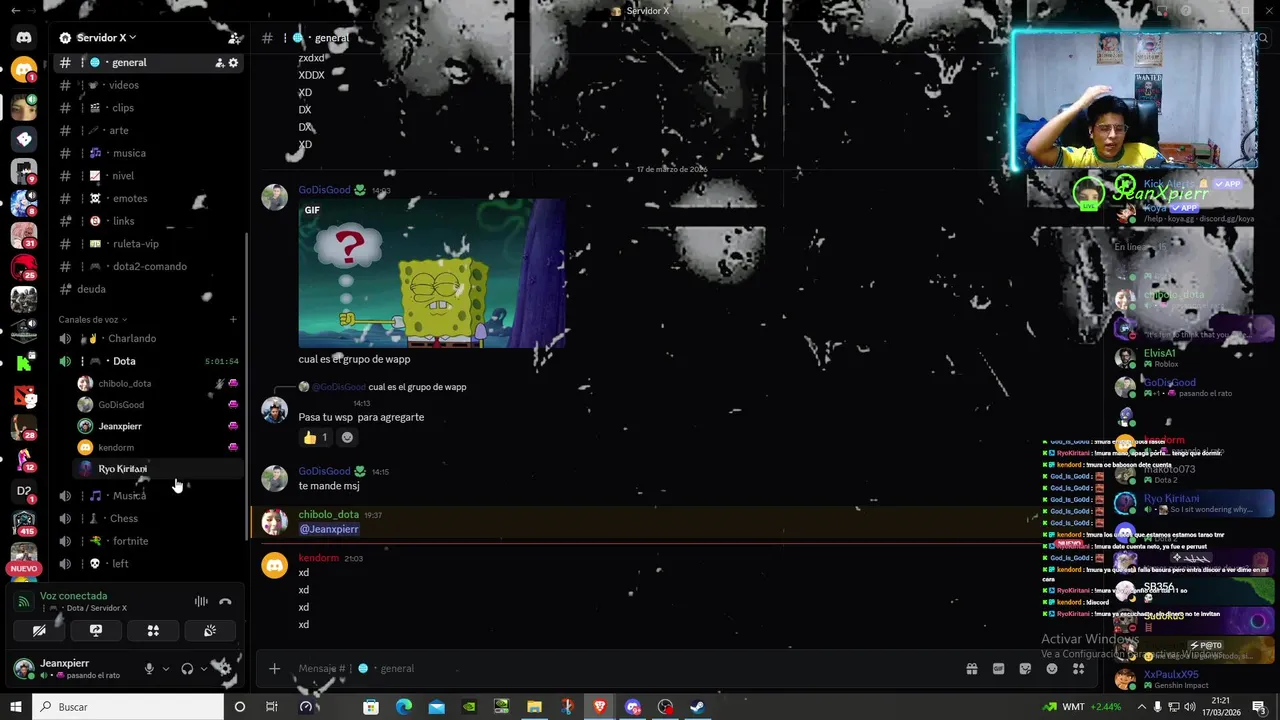Image resolution: width=1280 pixels, height=720 pixels.
Task: Open Discord direct messages home icon
Action: 24,38
